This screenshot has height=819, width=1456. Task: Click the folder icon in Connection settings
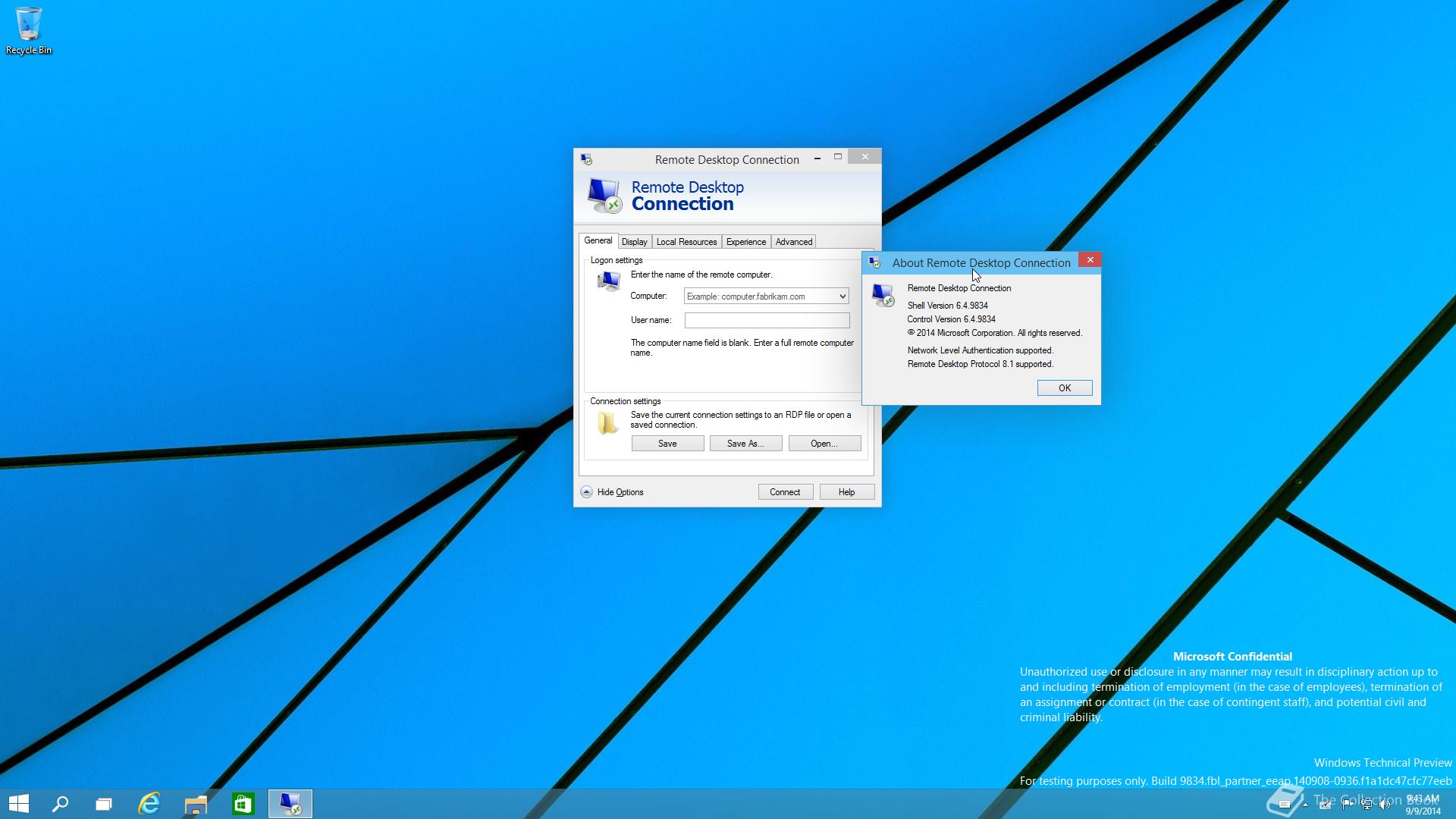pos(607,422)
